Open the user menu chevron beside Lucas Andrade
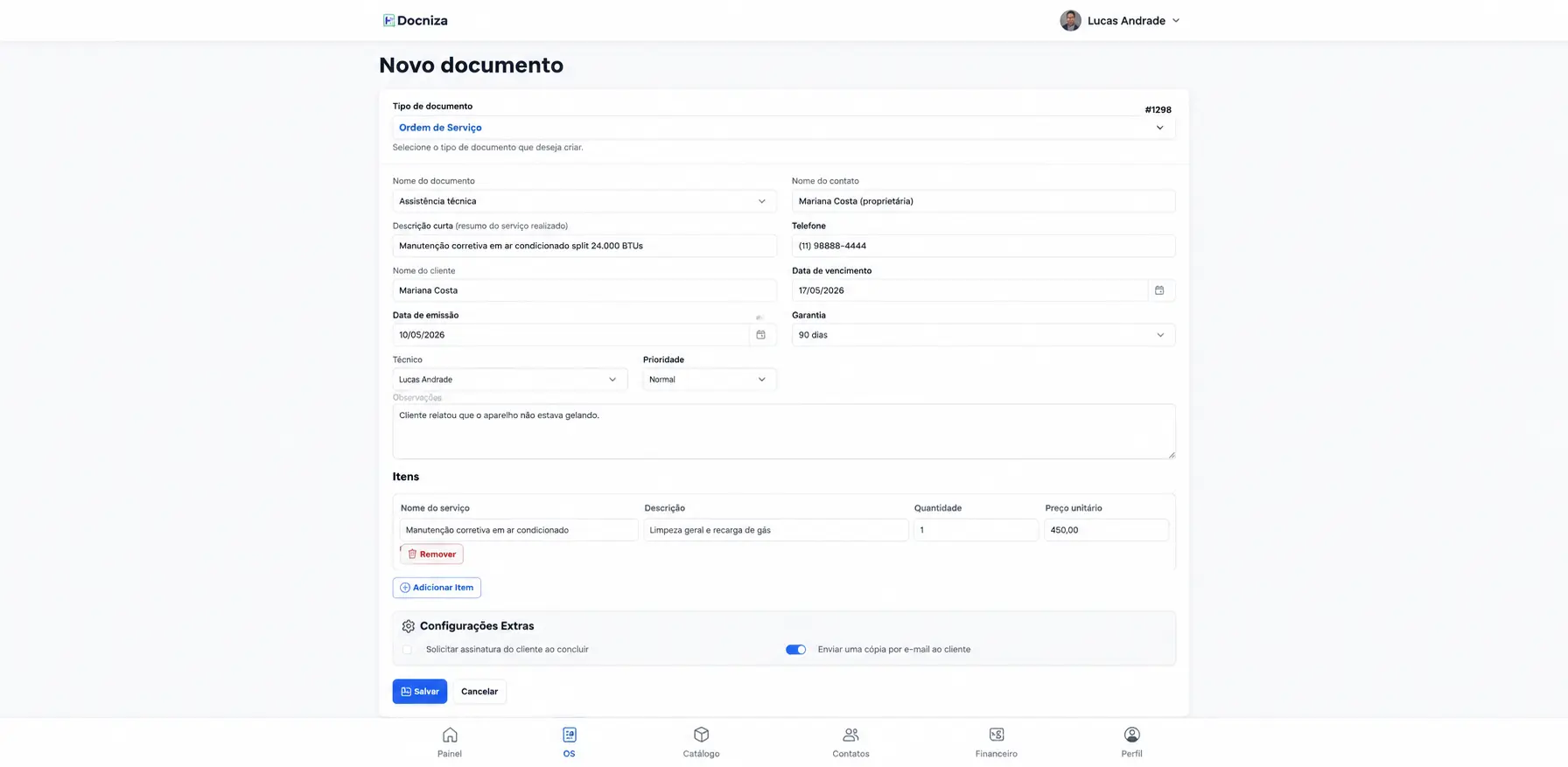 pos(1176,20)
